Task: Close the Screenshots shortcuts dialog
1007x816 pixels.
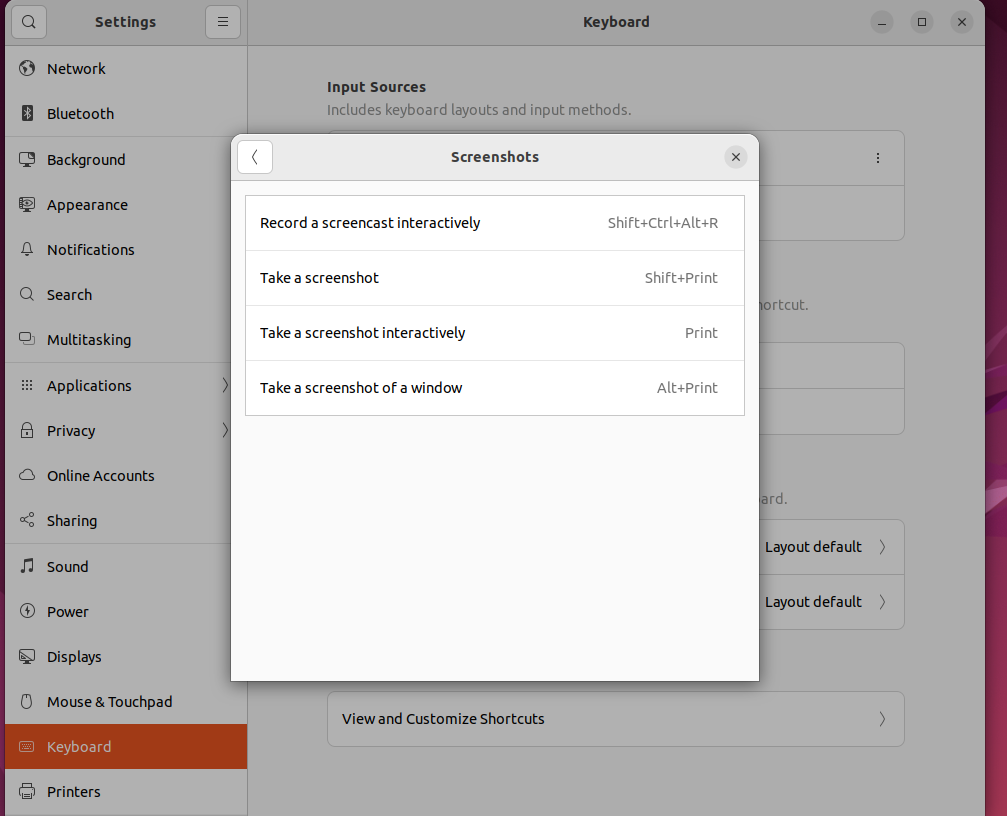Action: [736, 157]
